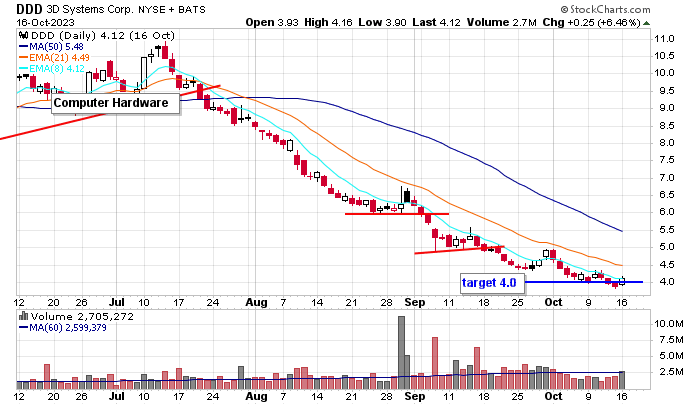This screenshot has width=700, height=405.
Task: Click the blue horizontal target line at 4.0
Action: pyautogui.click(x=584, y=282)
